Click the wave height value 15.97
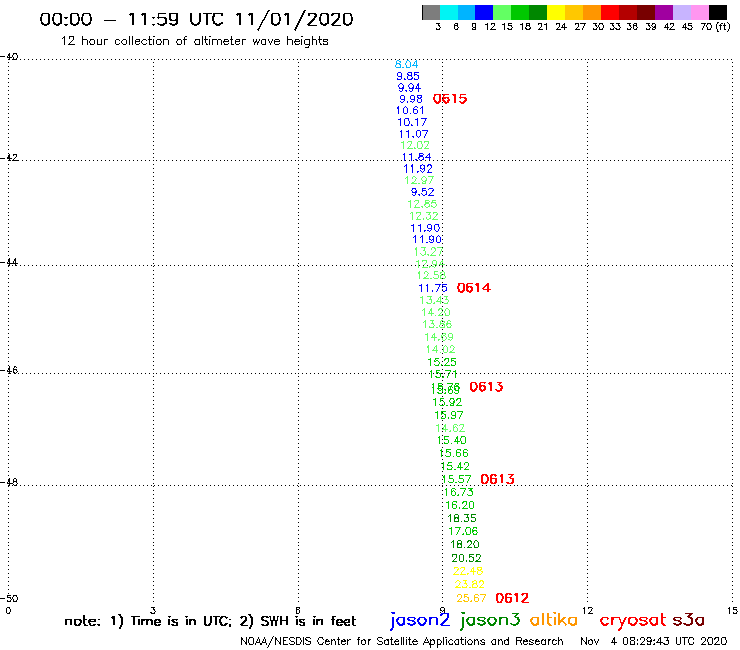Image resolution: width=740 pixels, height=650 pixels. pyautogui.click(x=449, y=415)
